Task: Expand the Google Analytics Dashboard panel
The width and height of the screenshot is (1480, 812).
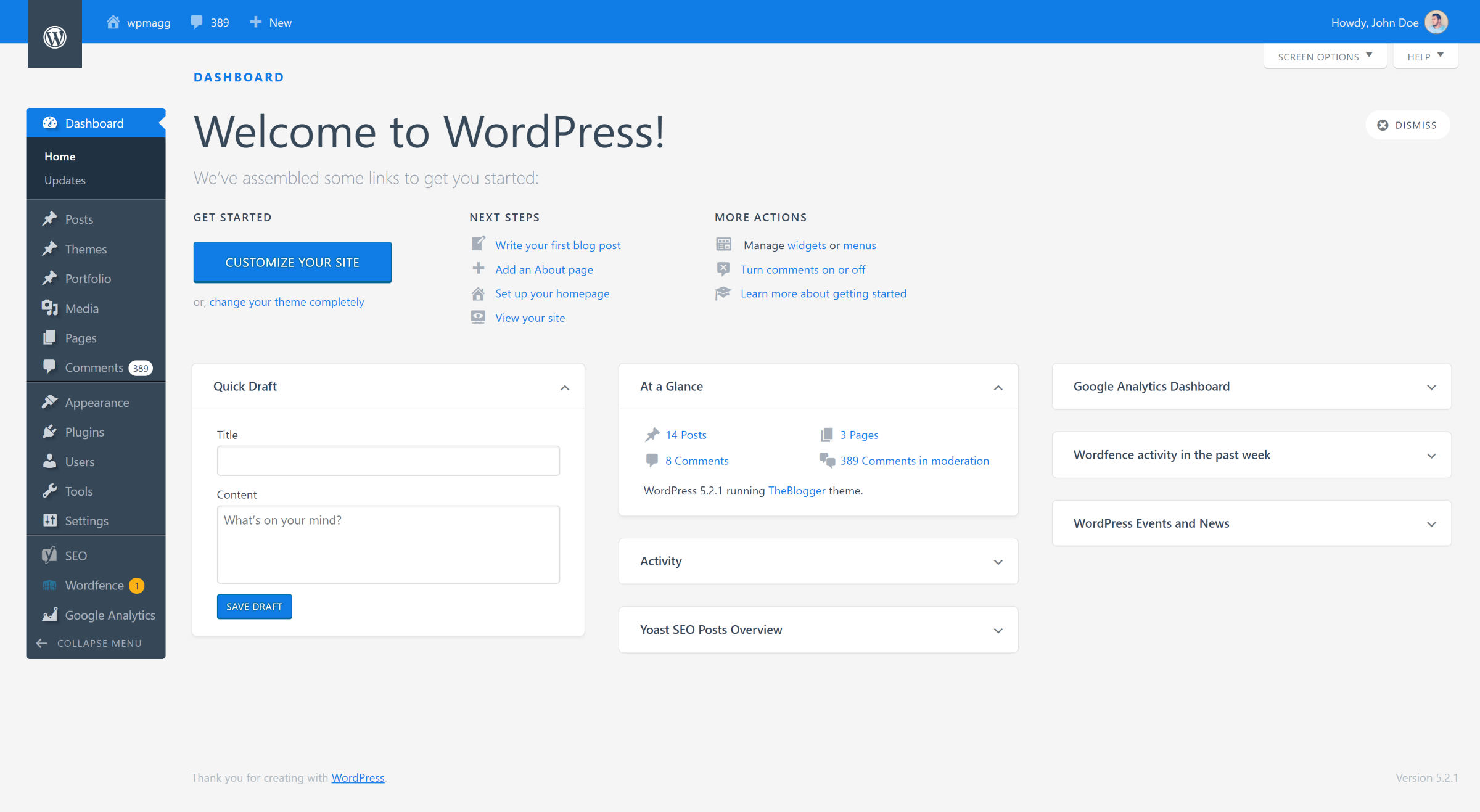Action: click(x=1431, y=386)
